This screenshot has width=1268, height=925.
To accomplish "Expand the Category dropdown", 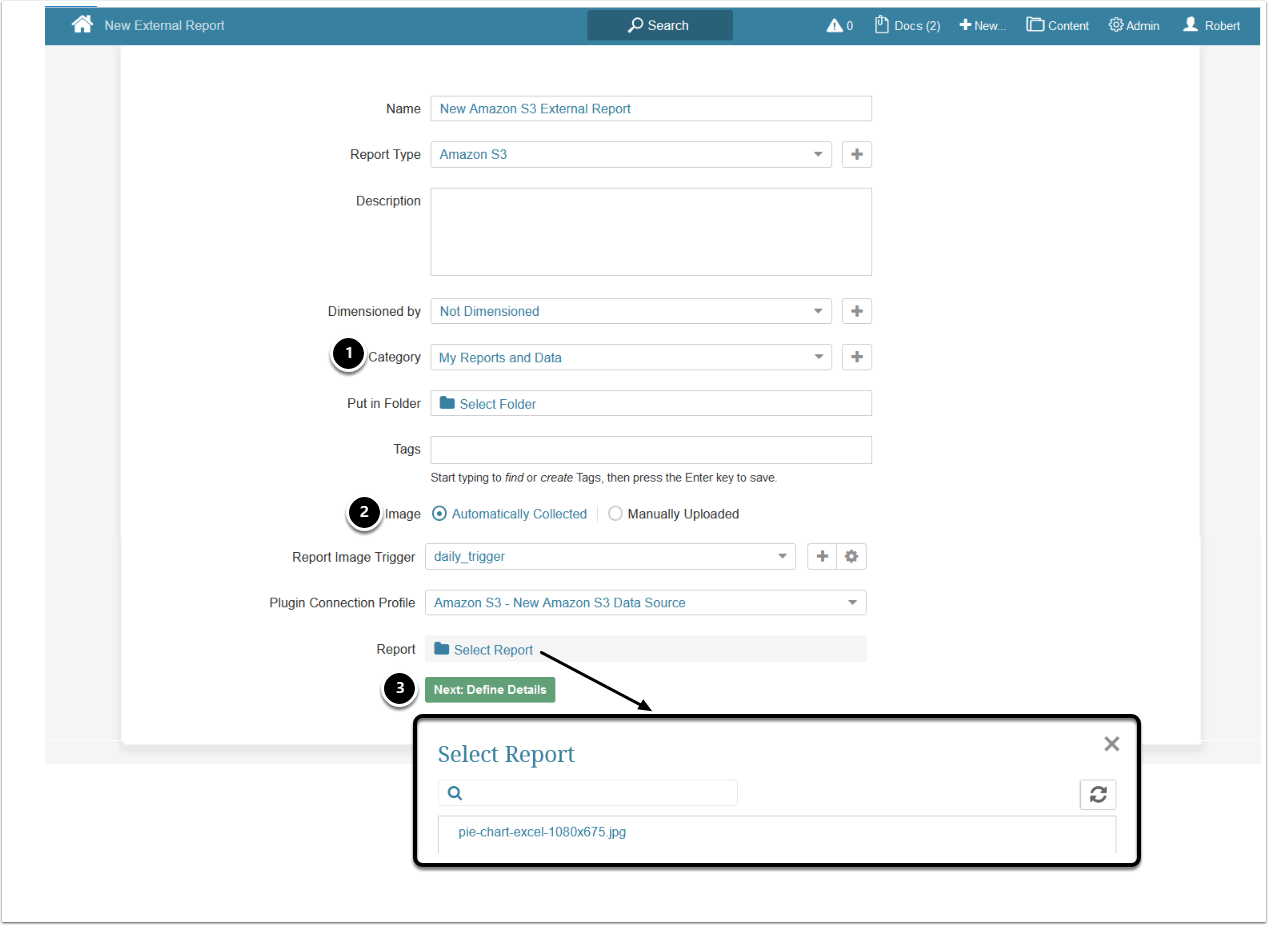I will coord(631,357).
